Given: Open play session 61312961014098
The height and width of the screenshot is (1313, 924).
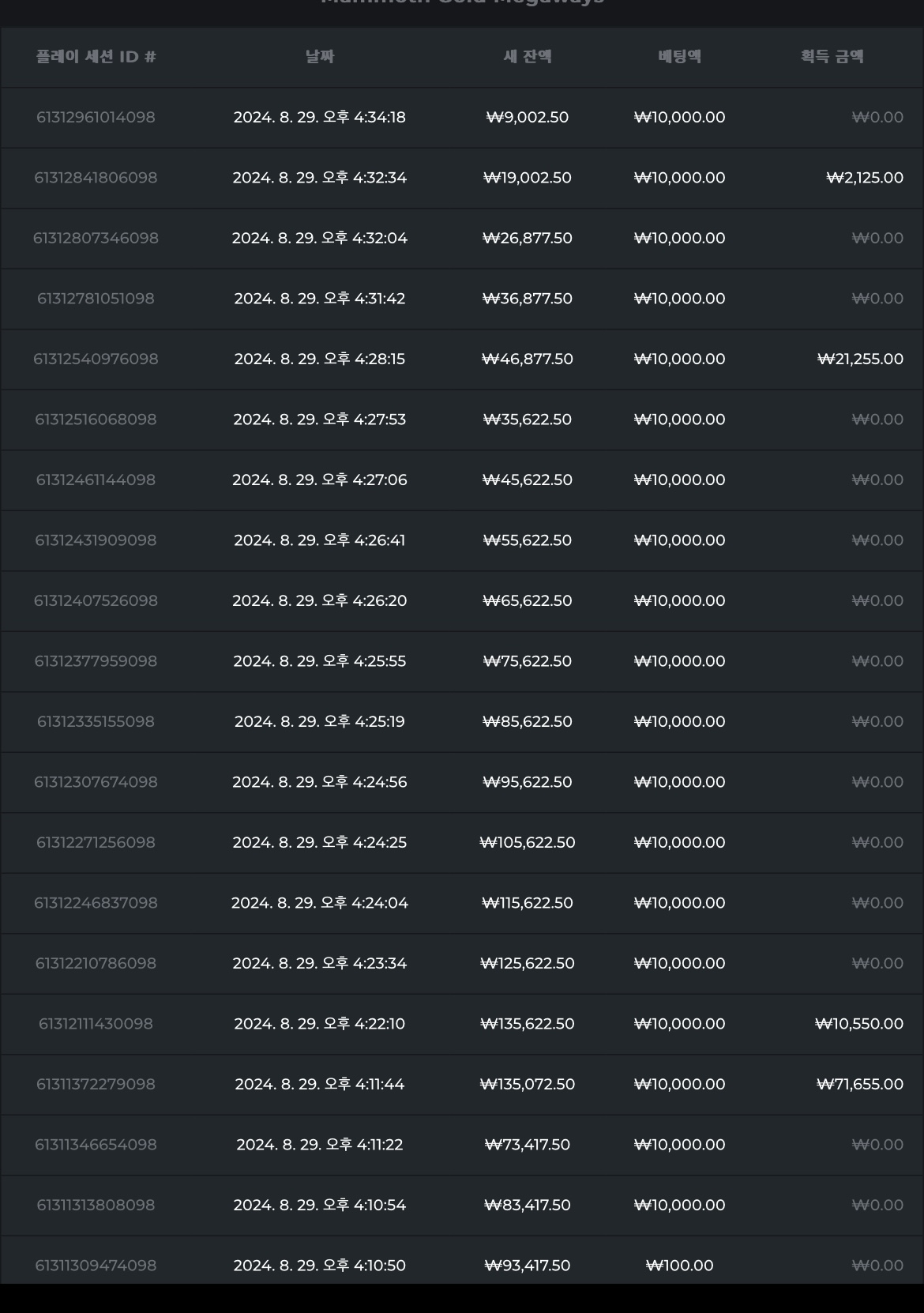Looking at the screenshot, I should coord(96,117).
